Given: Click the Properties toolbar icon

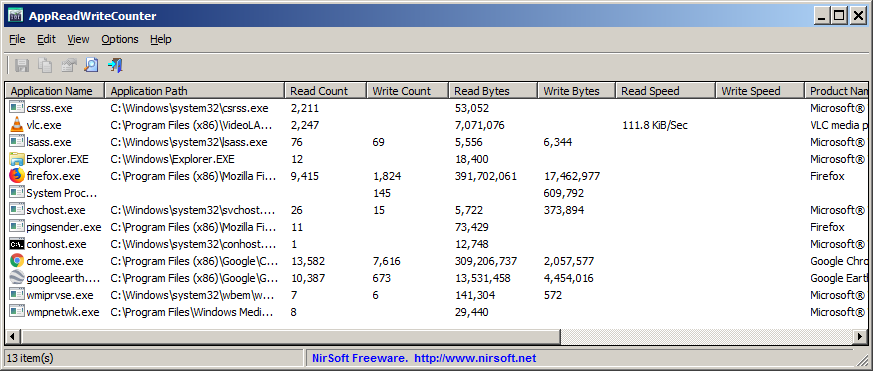Looking at the screenshot, I should point(68,66).
